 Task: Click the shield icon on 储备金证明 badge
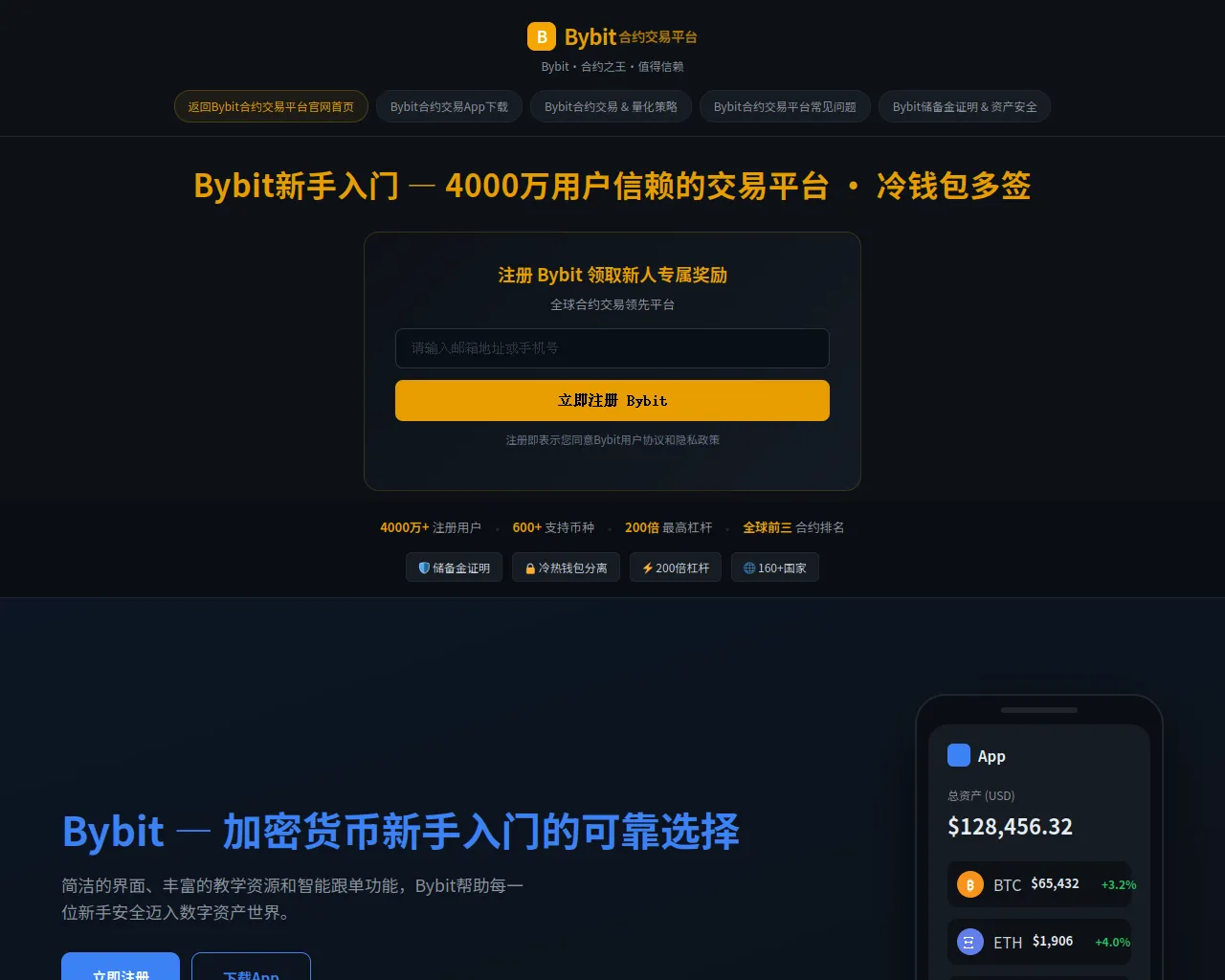tap(424, 568)
